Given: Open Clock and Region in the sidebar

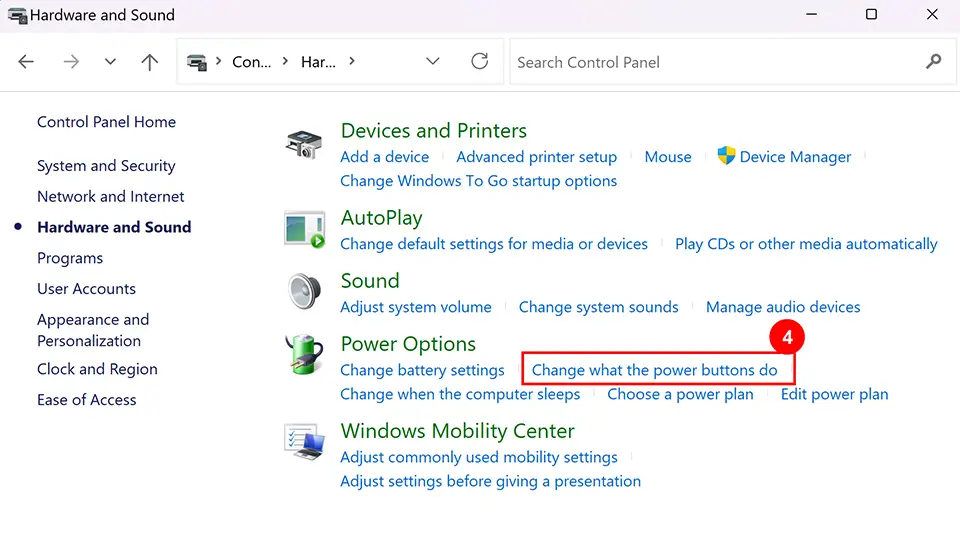Looking at the screenshot, I should coord(97,369).
